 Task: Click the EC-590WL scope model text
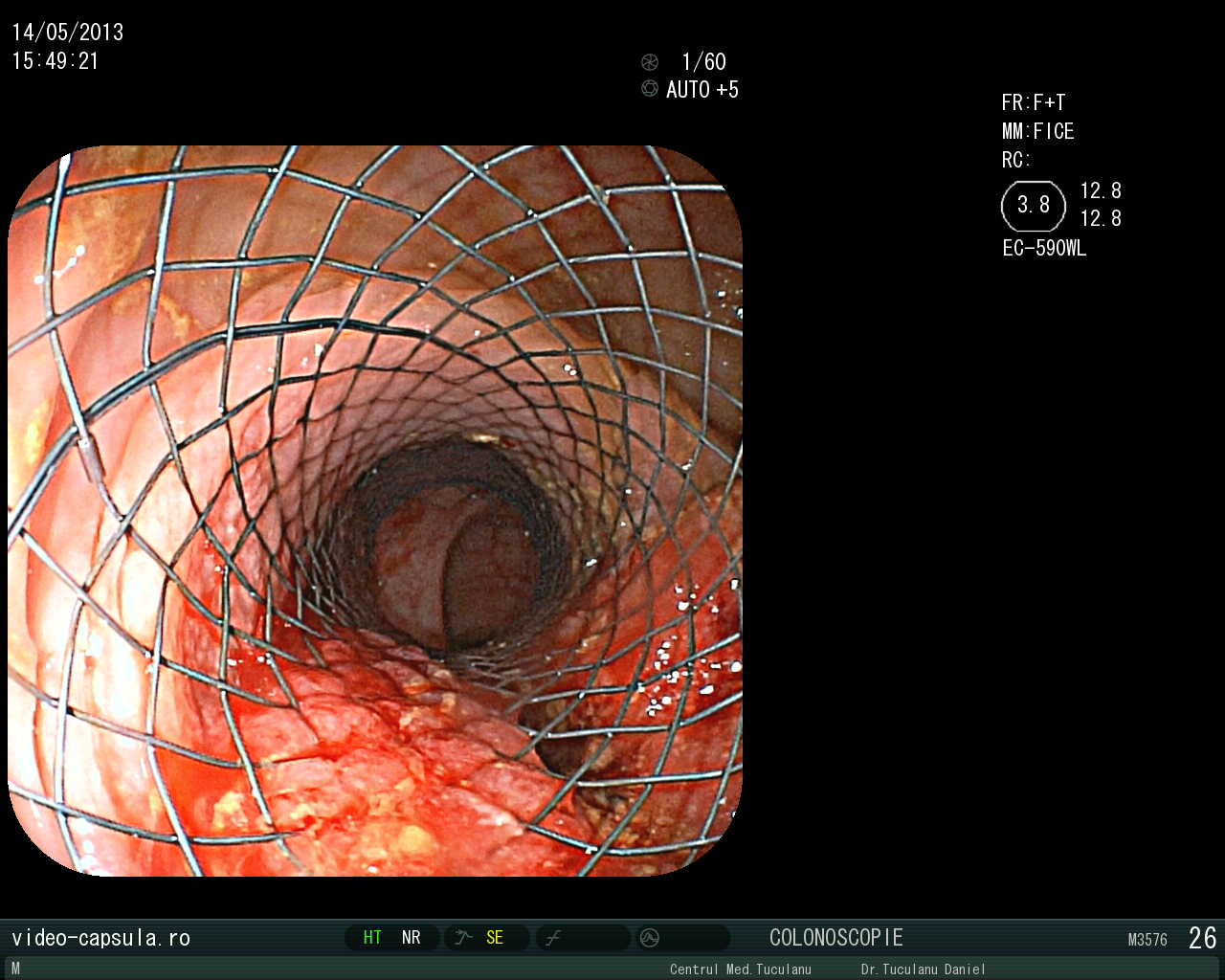click(x=1044, y=249)
